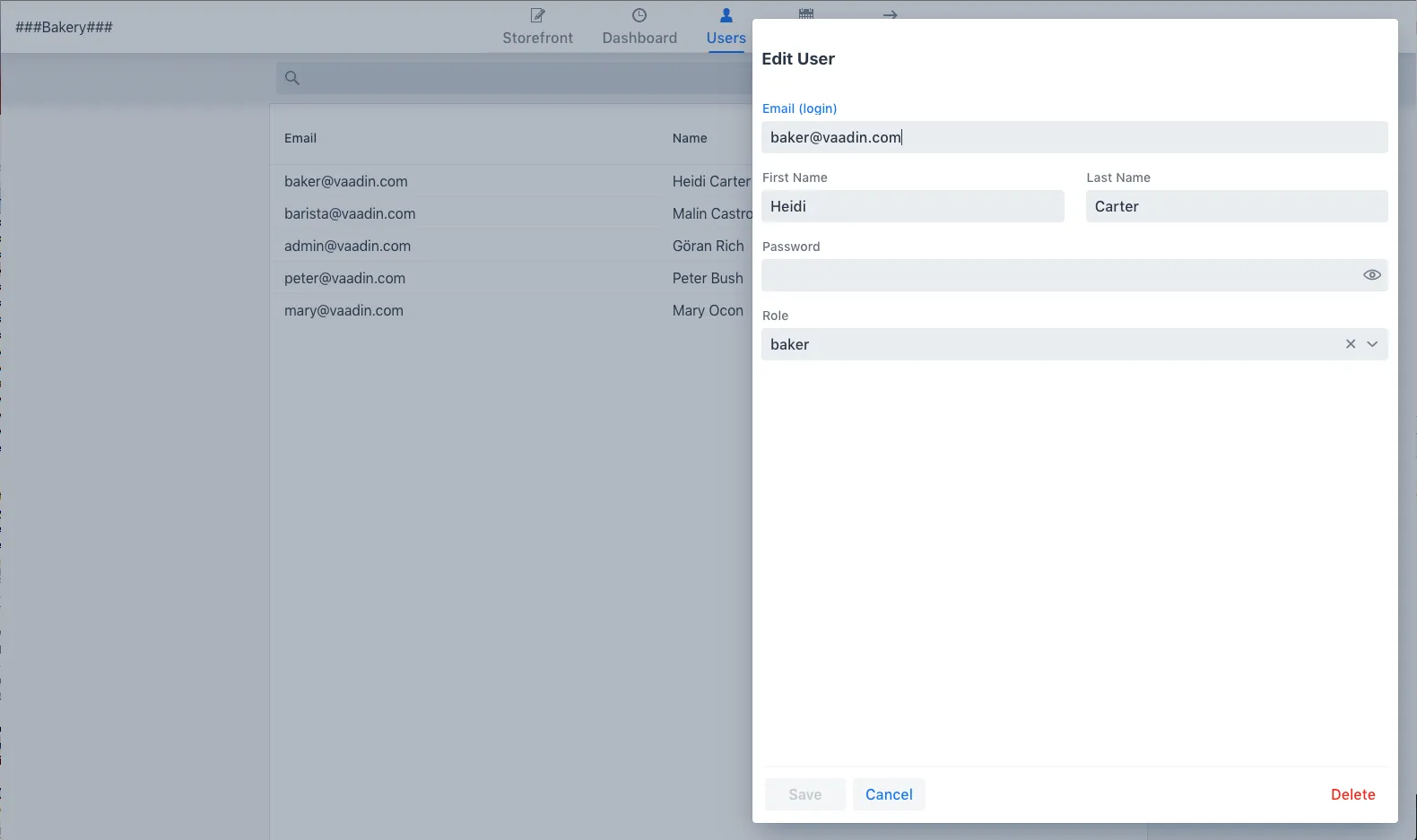The width and height of the screenshot is (1417, 840).
Task: Reveal password with the eye icon
Action: tap(1371, 275)
